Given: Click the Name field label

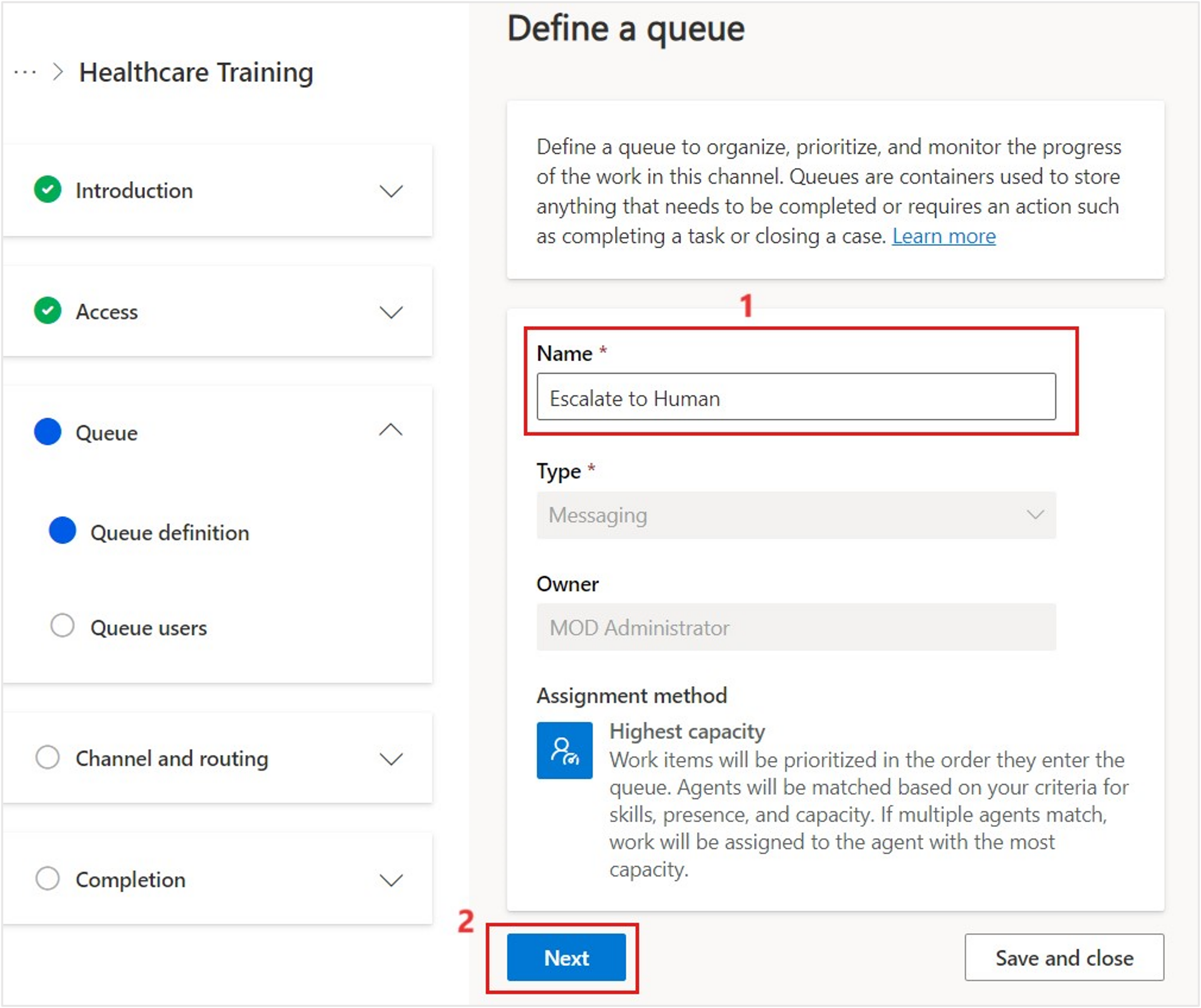Looking at the screenshot, I should 564,353.
